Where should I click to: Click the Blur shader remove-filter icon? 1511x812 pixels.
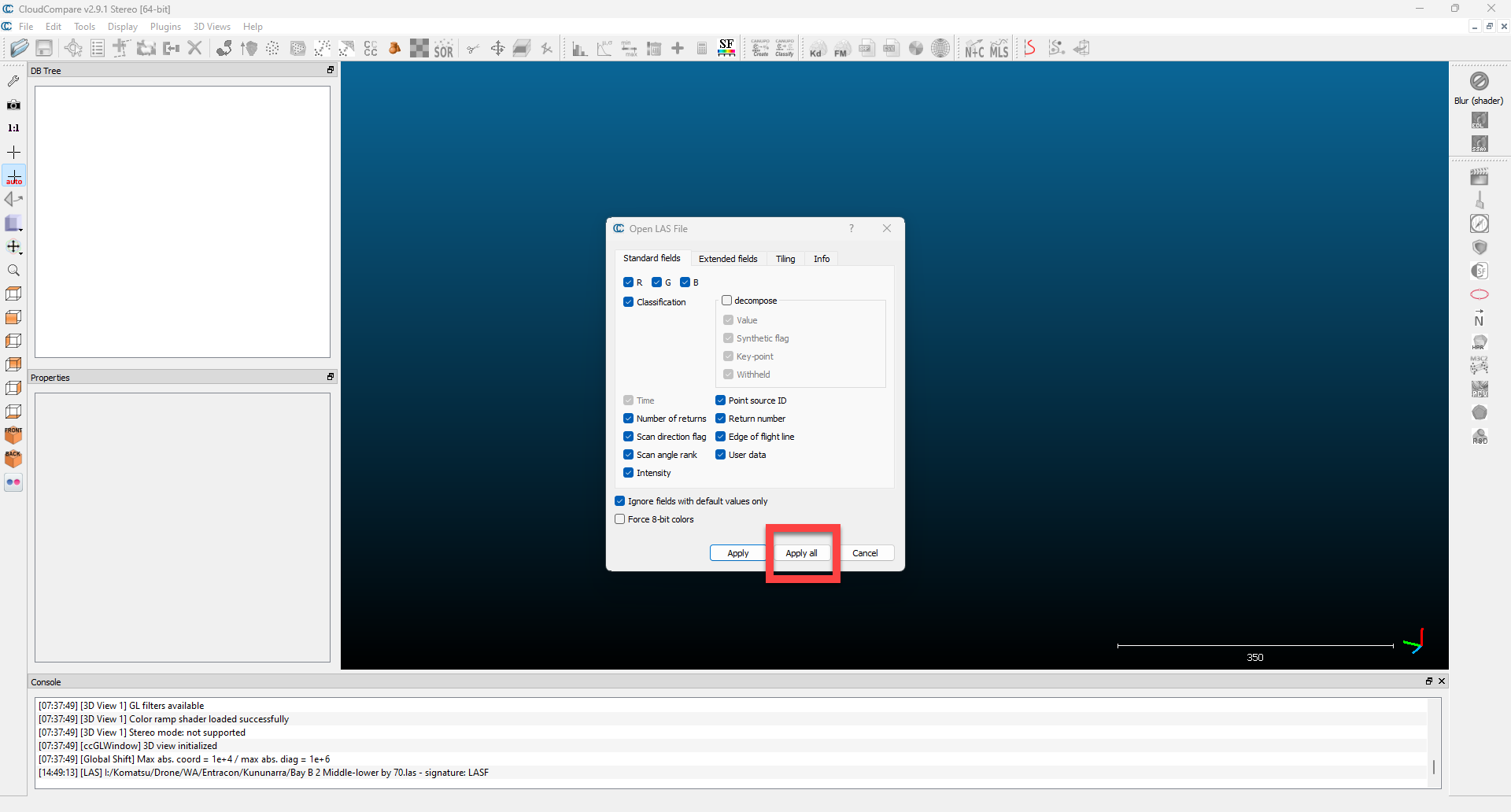pos(1480,81)
